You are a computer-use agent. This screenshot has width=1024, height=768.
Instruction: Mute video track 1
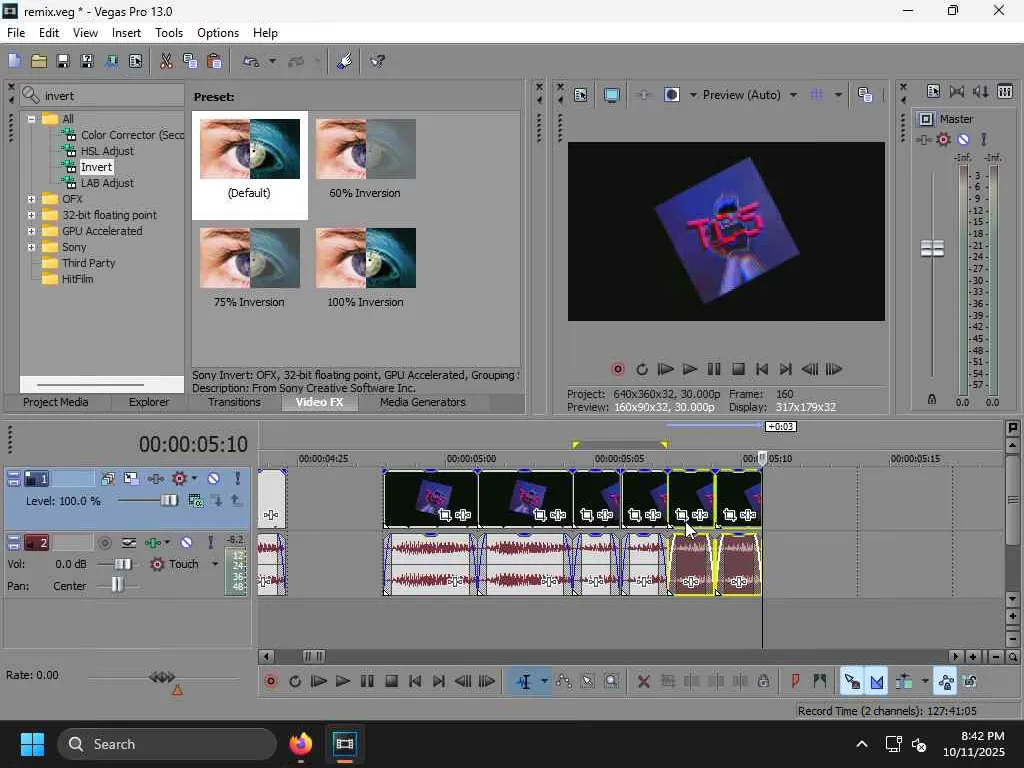pyautogui.click(x=214, y=479)
